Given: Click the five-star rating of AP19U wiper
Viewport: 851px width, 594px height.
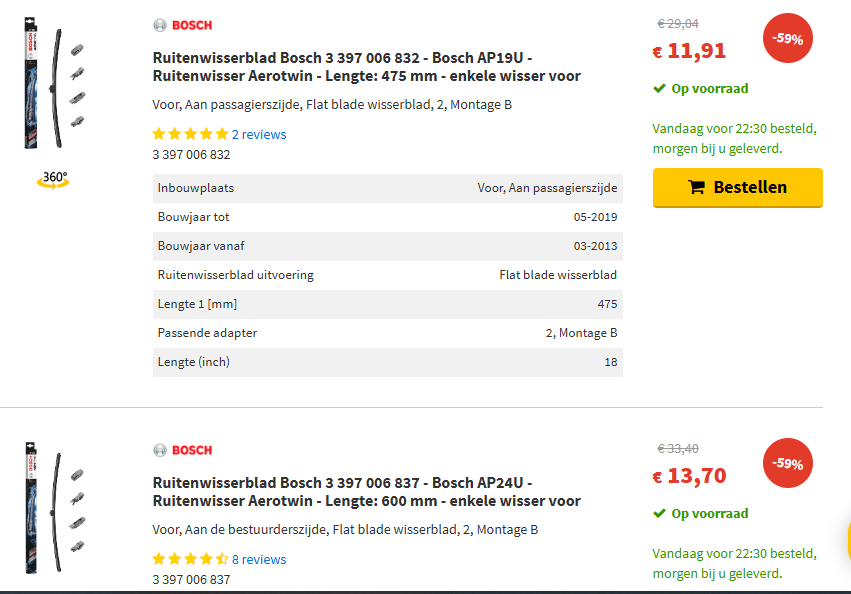Looking at the screenshot, I should (190, 134).
